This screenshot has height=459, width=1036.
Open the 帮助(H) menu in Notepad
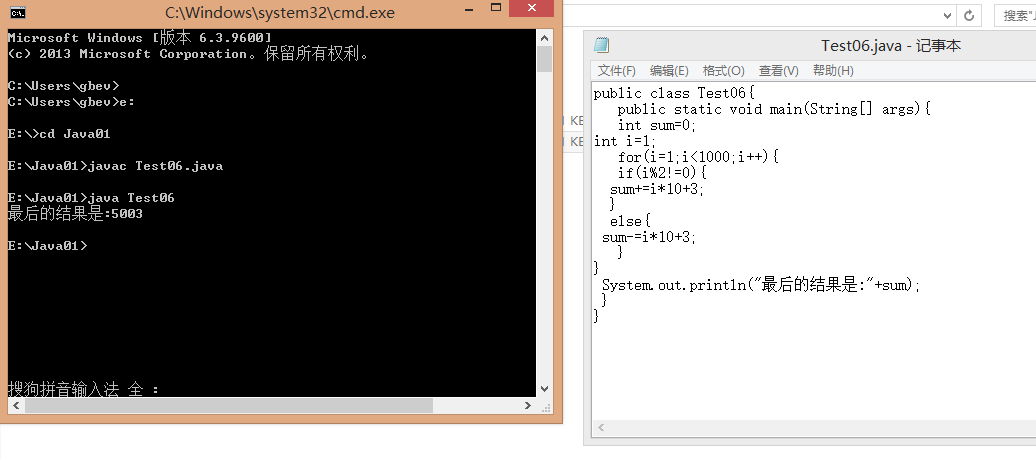pyautogui.click(x=832, y=71)
